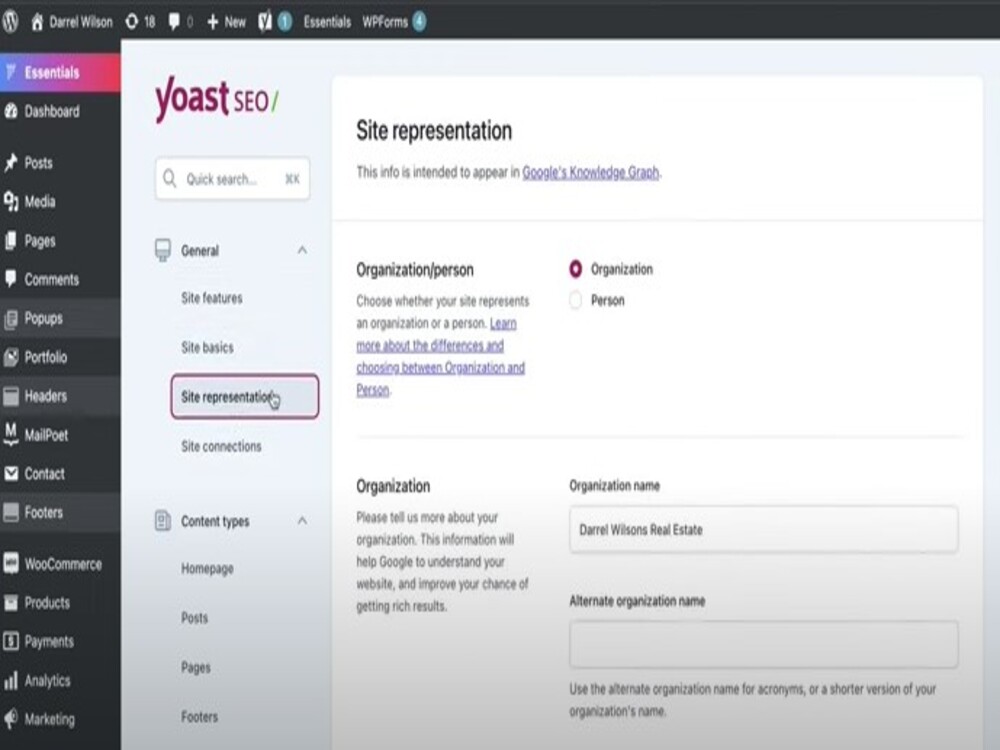Click the magnifier in the Quick search box
This screenshot has height=750, width=1000.
tap(170, 178)
